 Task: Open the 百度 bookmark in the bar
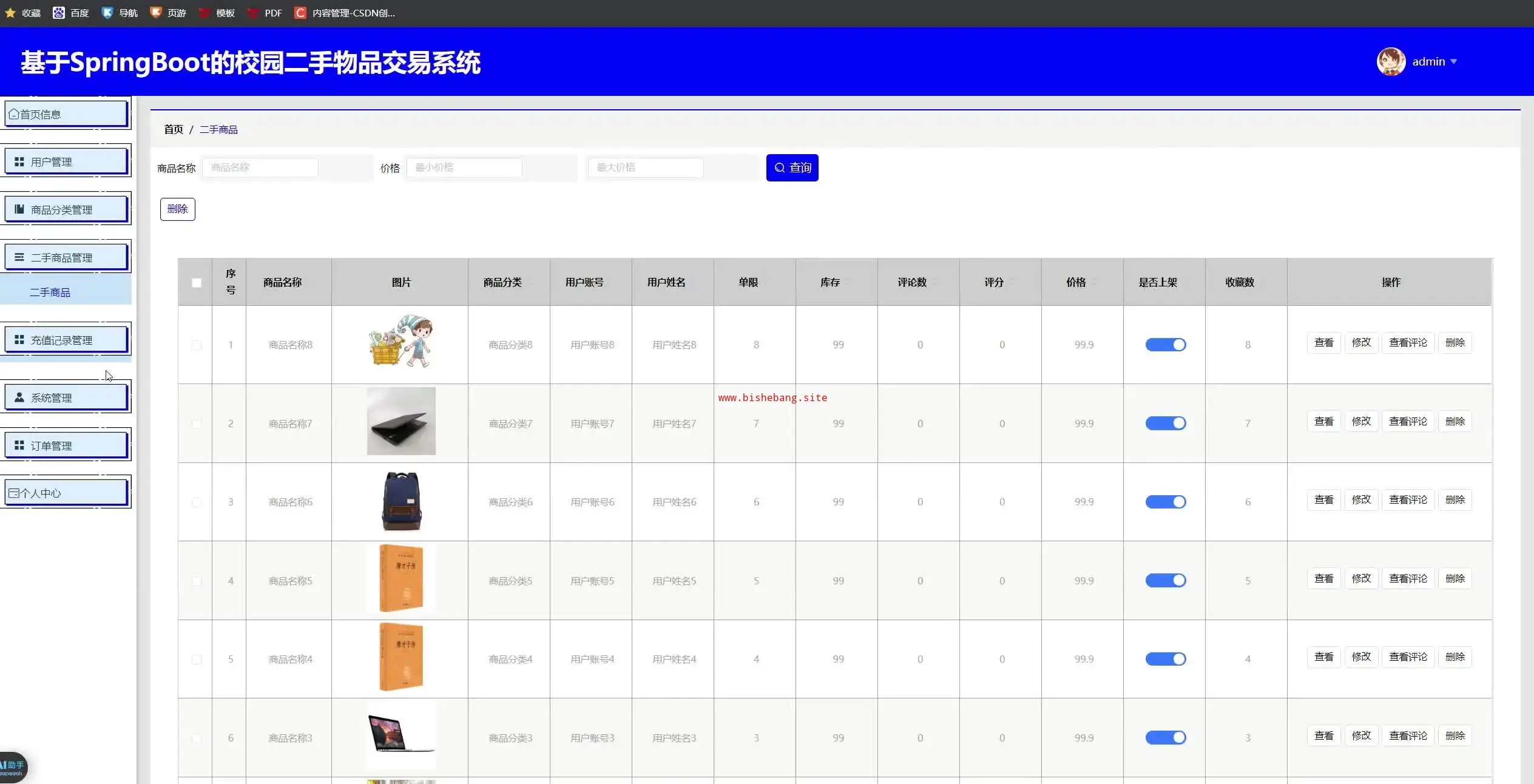pos(71,13)
